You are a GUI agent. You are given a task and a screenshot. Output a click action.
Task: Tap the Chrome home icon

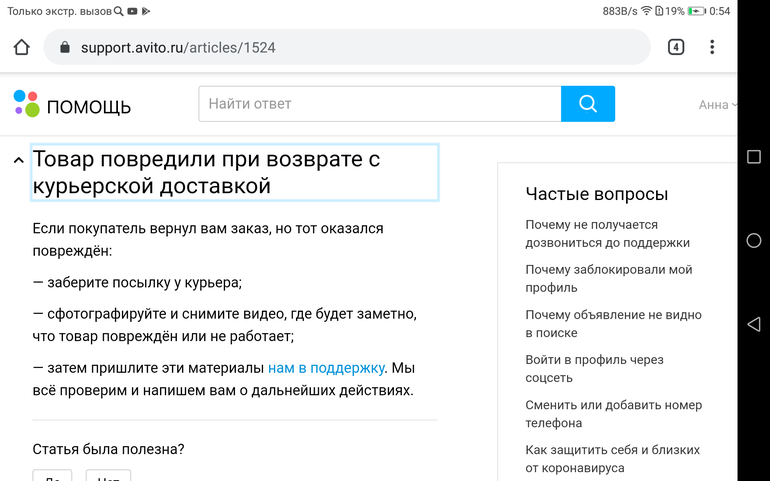tap(22, 47)
